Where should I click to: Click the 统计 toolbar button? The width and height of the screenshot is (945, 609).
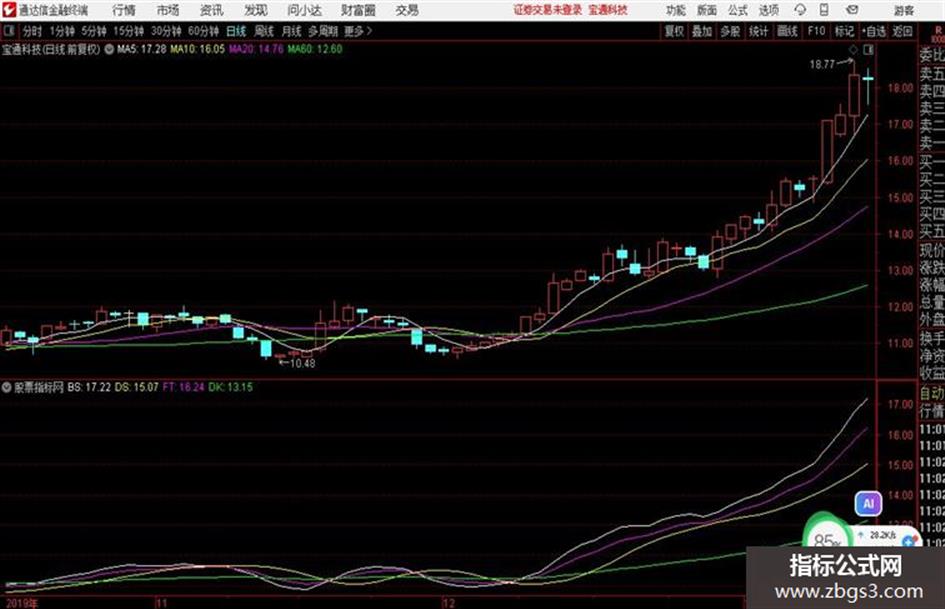coord(758,31)
